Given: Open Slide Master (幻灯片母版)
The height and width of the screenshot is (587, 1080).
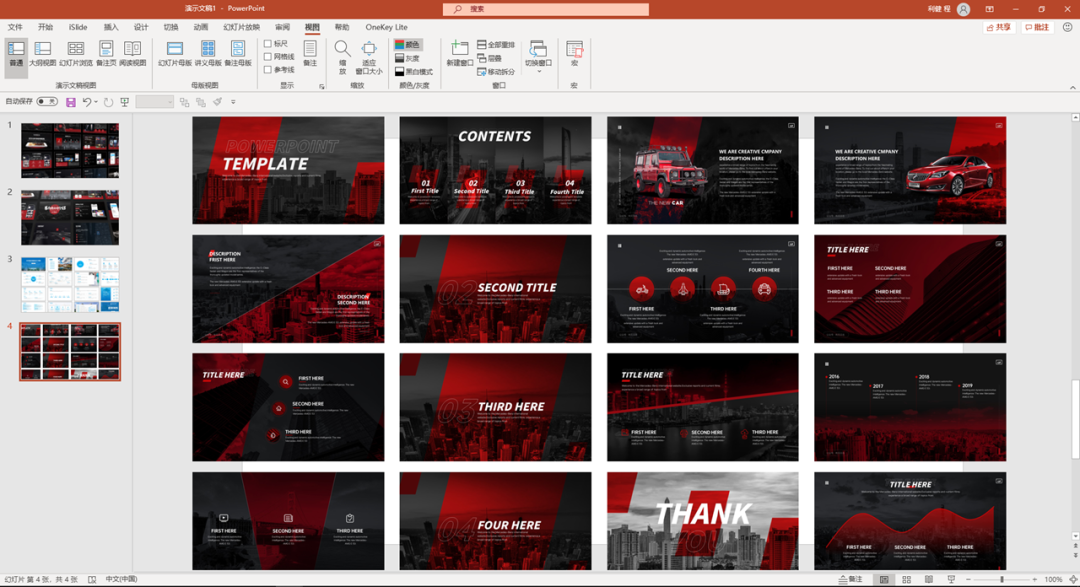Looking at the screenshot, I should (175, 54).
